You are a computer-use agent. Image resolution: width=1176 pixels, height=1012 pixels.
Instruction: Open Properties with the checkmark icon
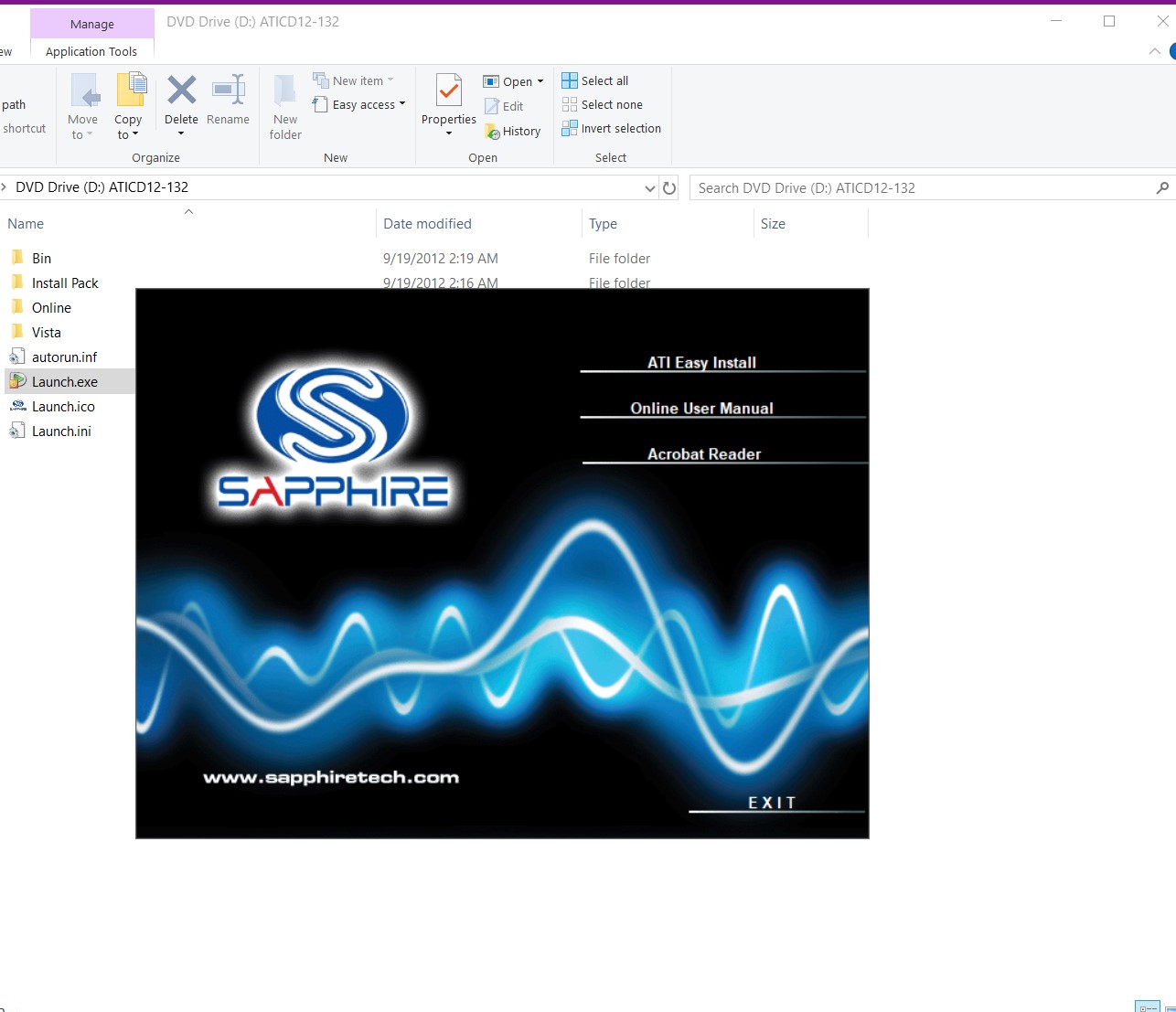click(448, 91)
